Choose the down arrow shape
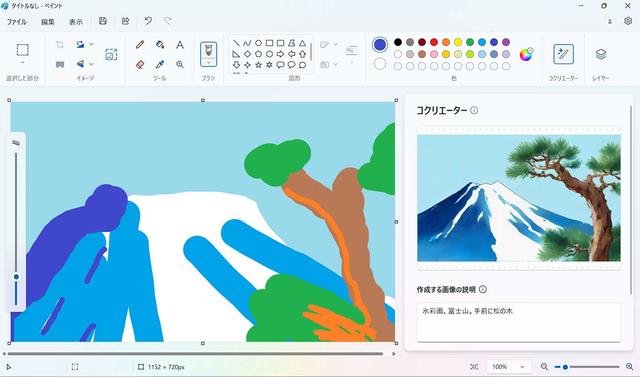 tap(236, 65)
